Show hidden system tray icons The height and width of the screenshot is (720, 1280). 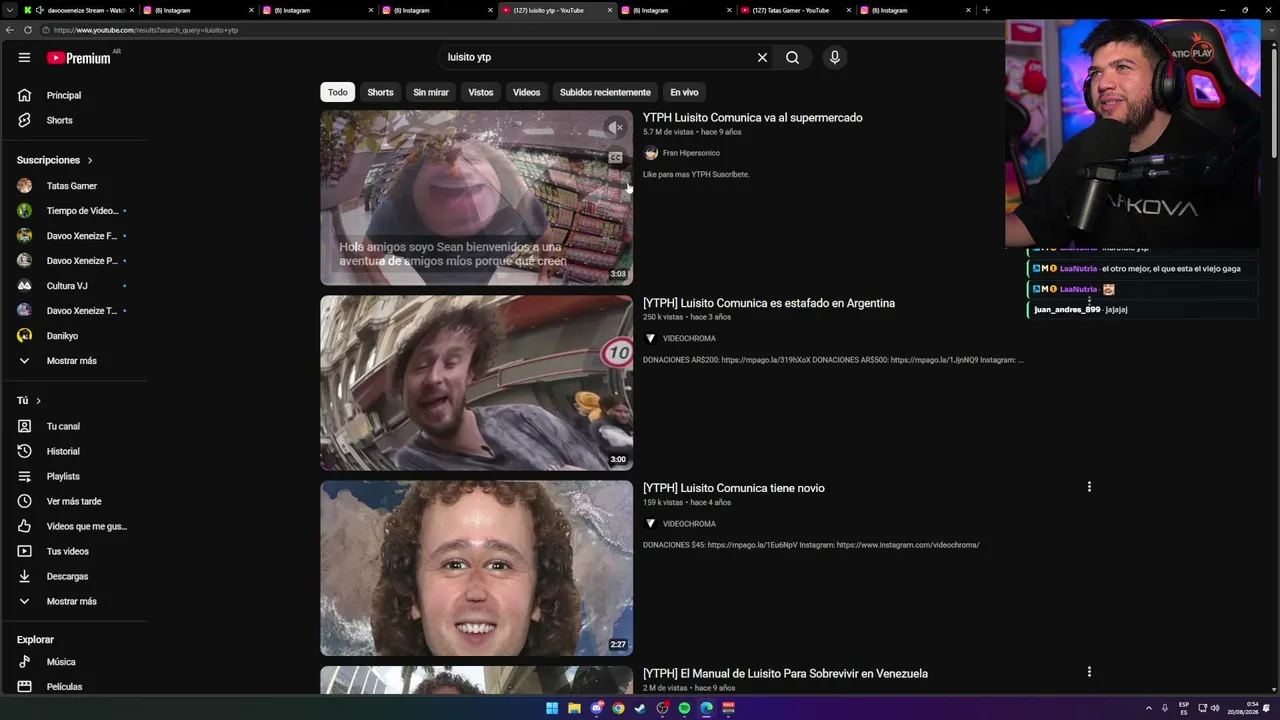click(1148, 708)
